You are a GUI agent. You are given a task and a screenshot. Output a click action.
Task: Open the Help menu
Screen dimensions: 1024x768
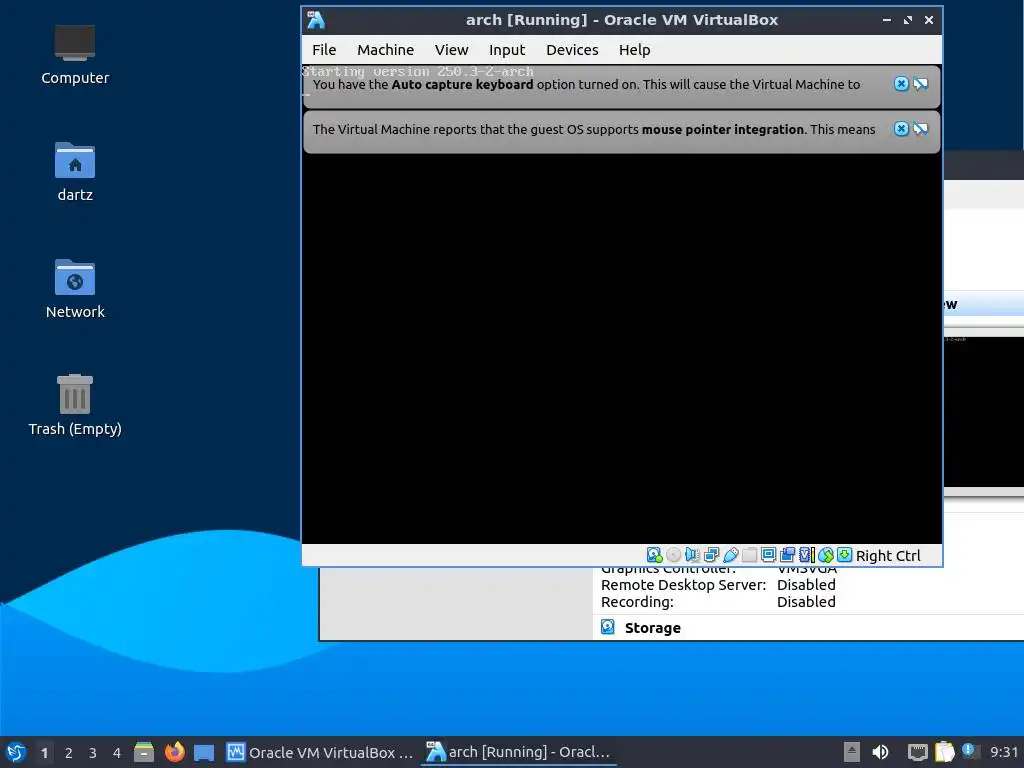(x=634, y=50)
